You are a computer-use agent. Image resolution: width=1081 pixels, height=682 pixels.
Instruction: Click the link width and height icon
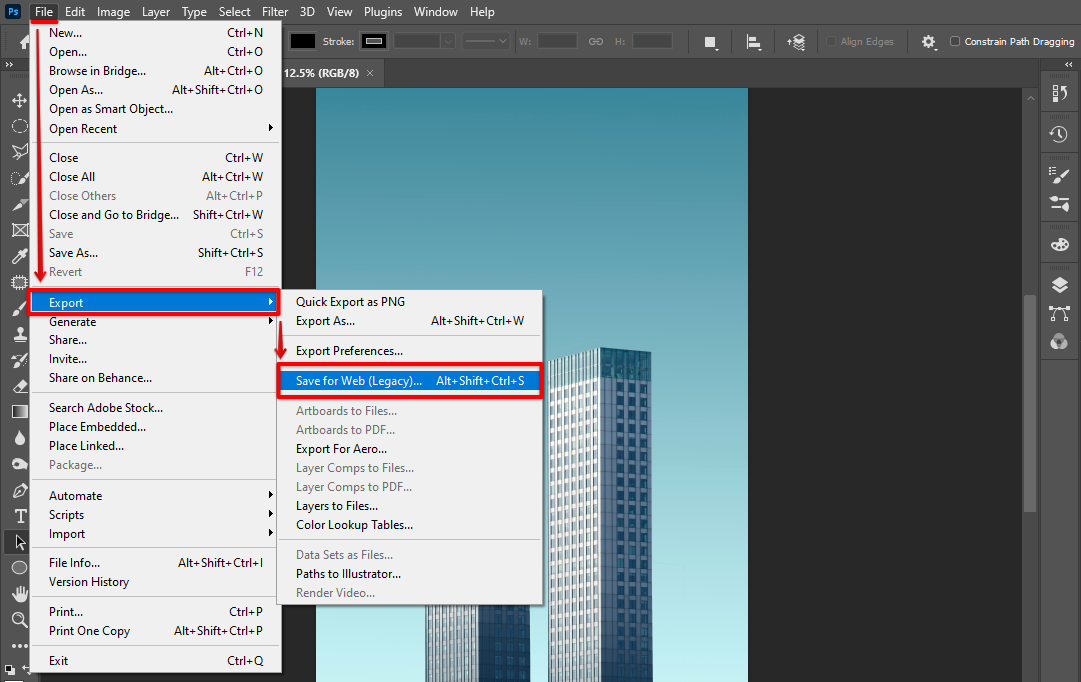(x=596, y=41)
